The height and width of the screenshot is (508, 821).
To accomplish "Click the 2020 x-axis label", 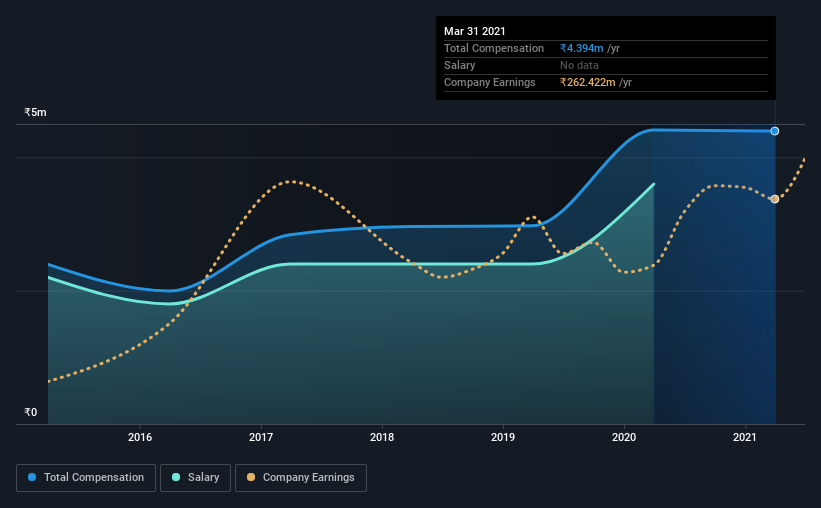I will point(624,437).
